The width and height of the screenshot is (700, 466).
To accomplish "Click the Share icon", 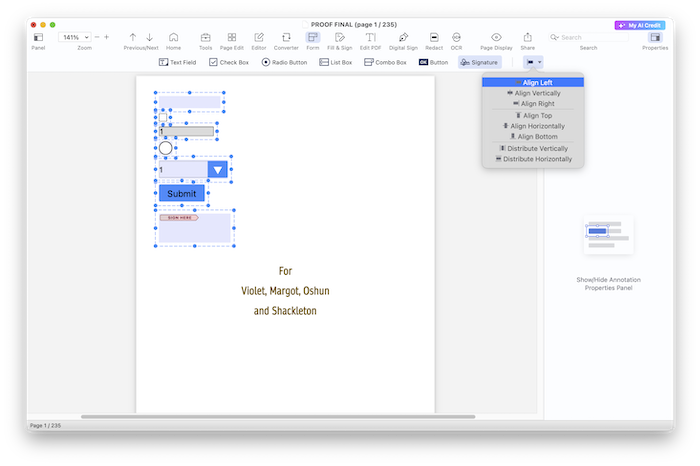I will [x=528, y=37].
